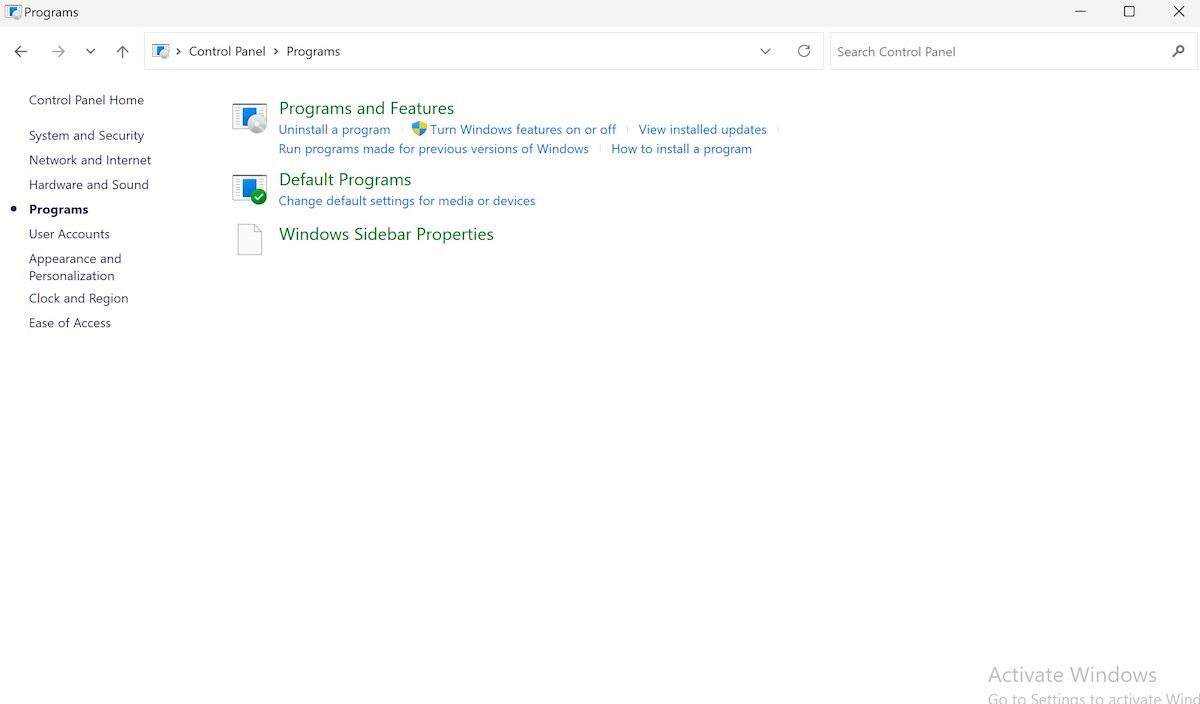Go back using the back arrow
Screen dimensions: 1200x704
coord(21,51)
